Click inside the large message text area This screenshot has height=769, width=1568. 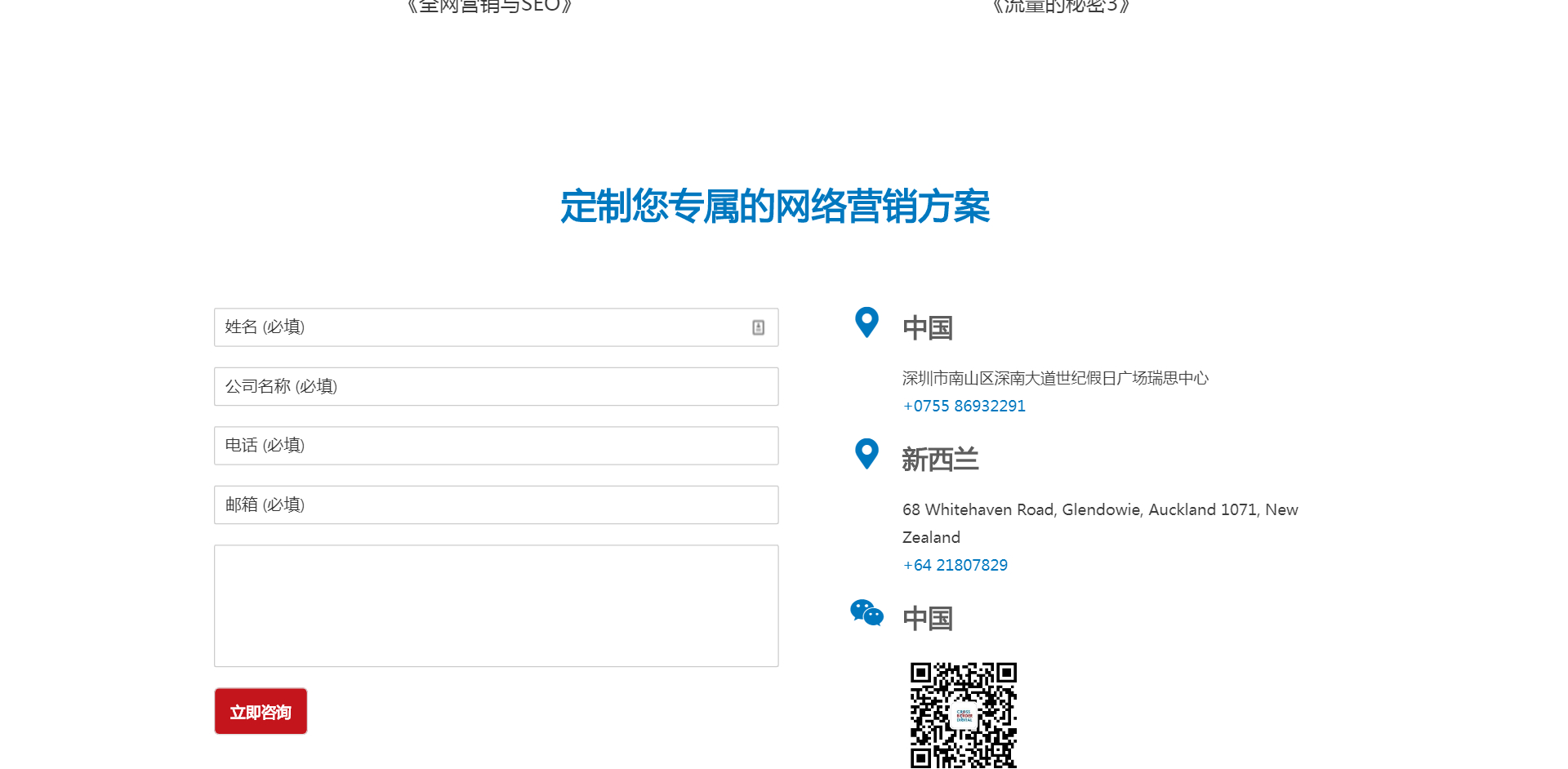point(496,606)
